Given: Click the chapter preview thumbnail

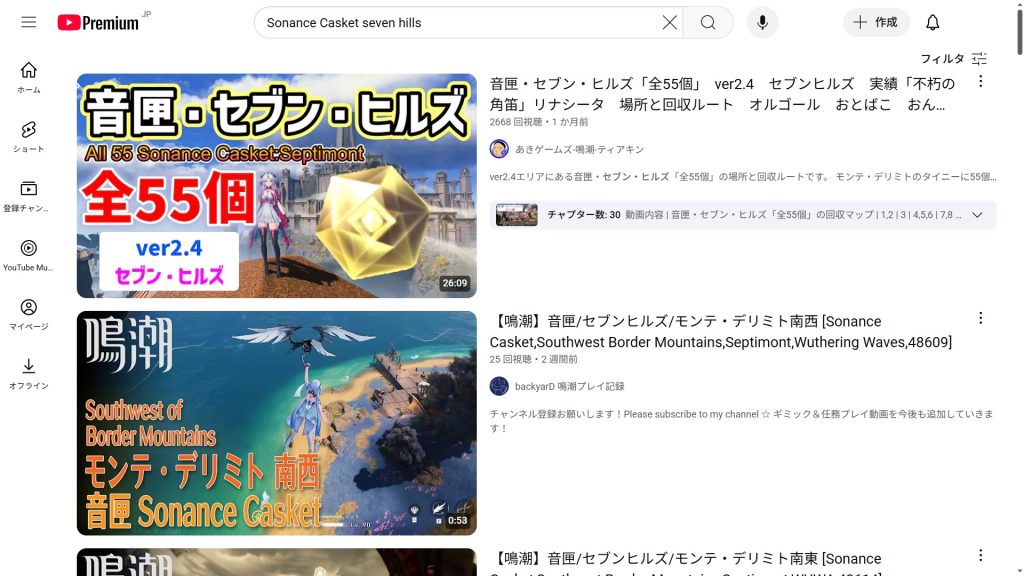Looking at the screenshot, I should pos(517,215).
